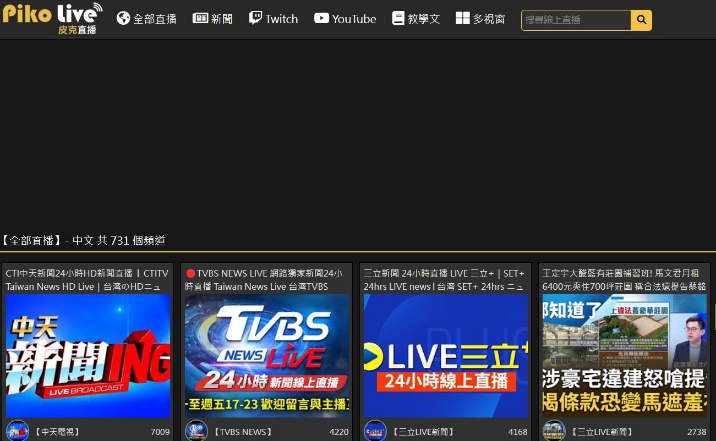Open the 三立 LIVE 24小時 stream thumbnail
Screen dimensions: 716x441
445,355
